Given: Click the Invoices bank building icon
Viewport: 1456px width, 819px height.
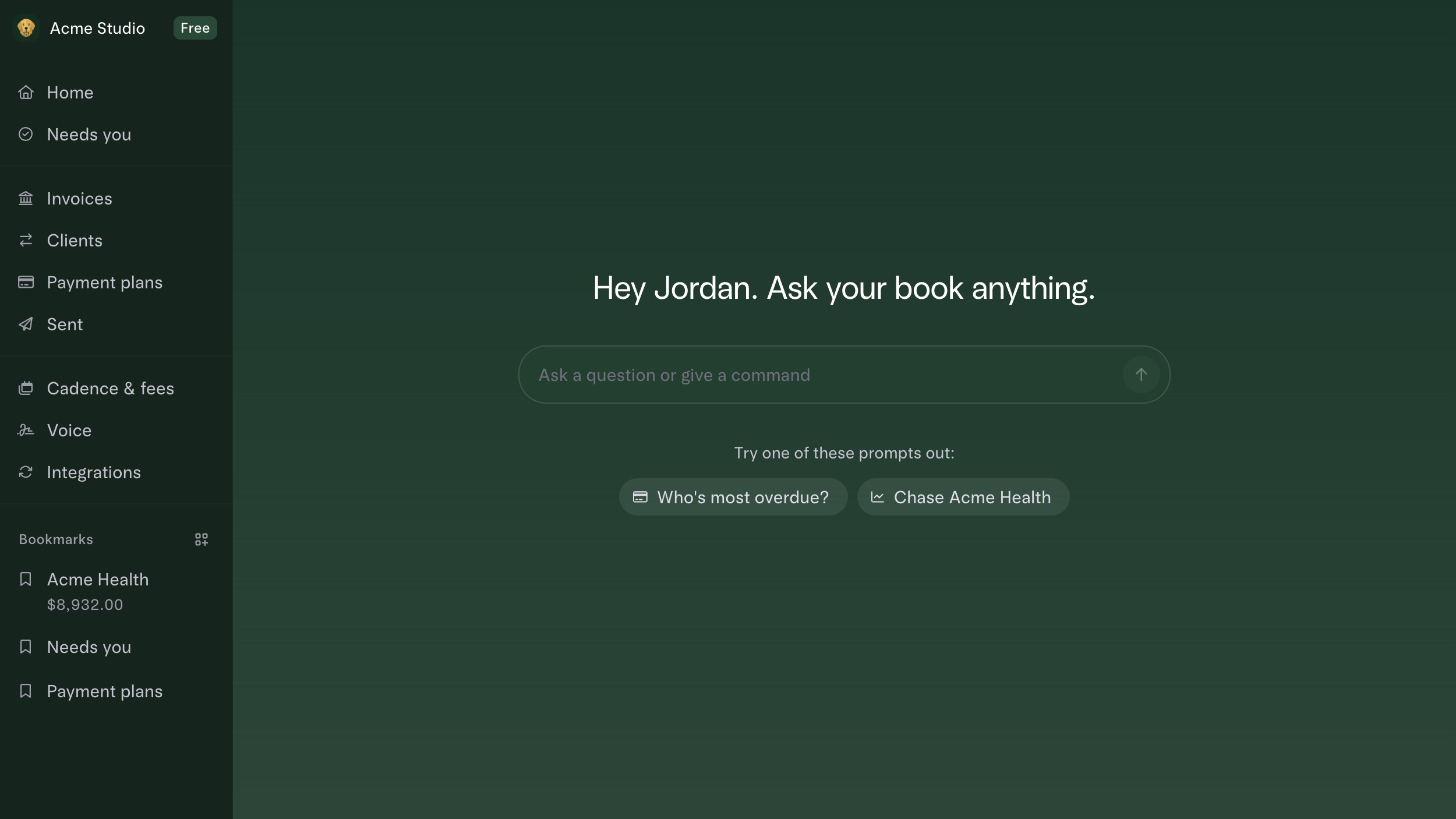Looking at the screenshot, I should 26,199.
